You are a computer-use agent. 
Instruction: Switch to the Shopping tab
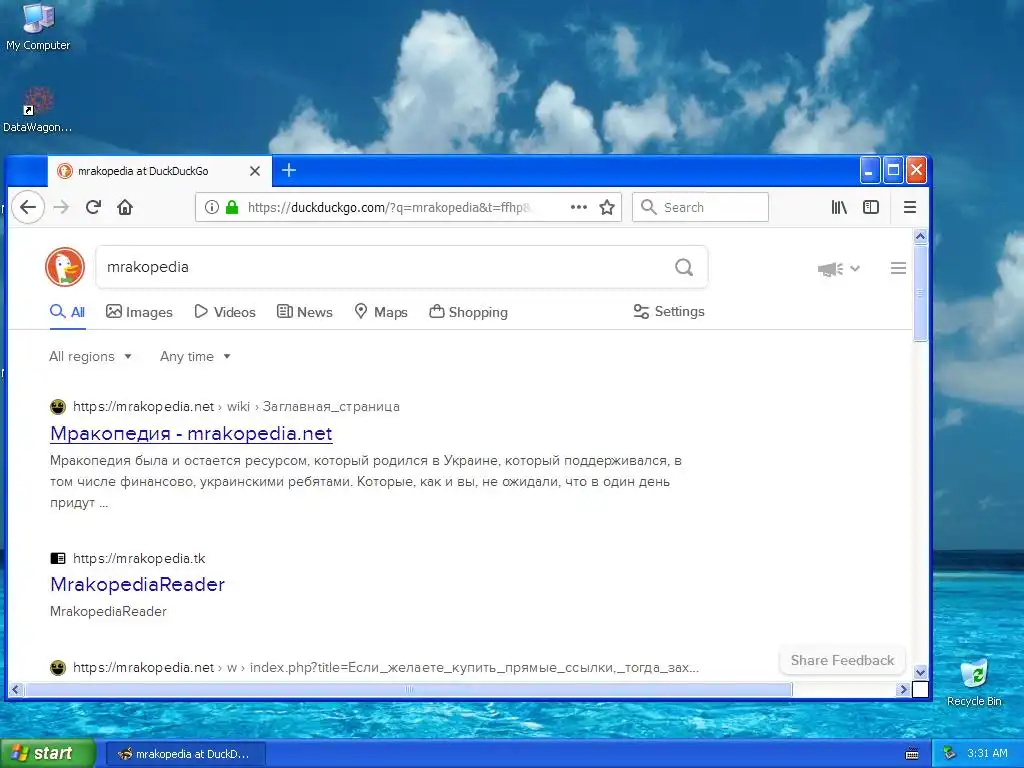[468, 312]
